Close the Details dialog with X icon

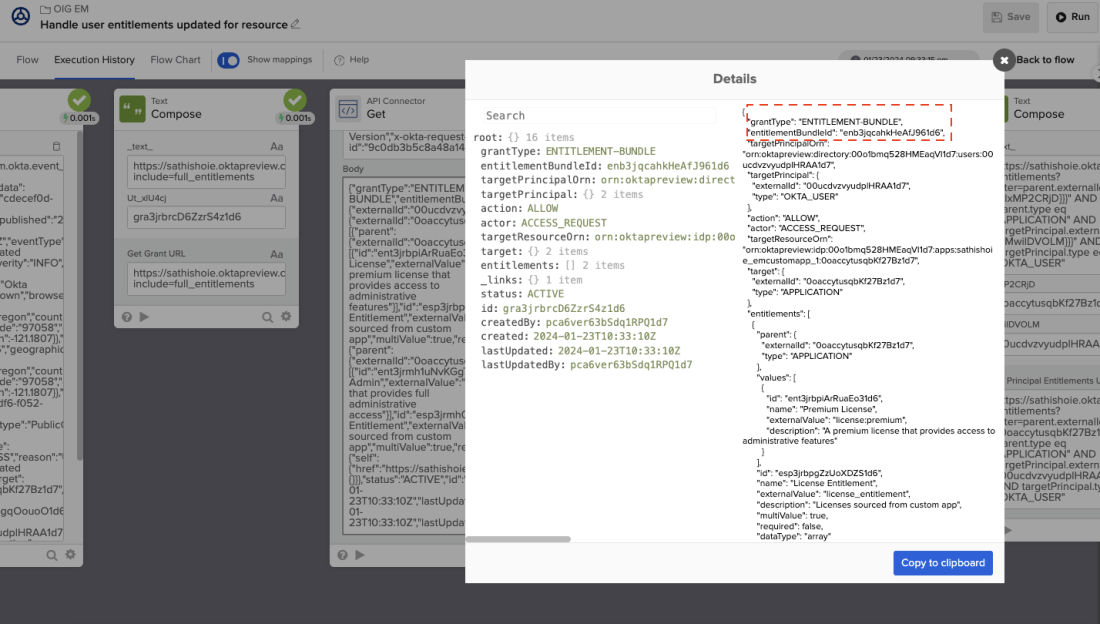[x=1003, y=60]
